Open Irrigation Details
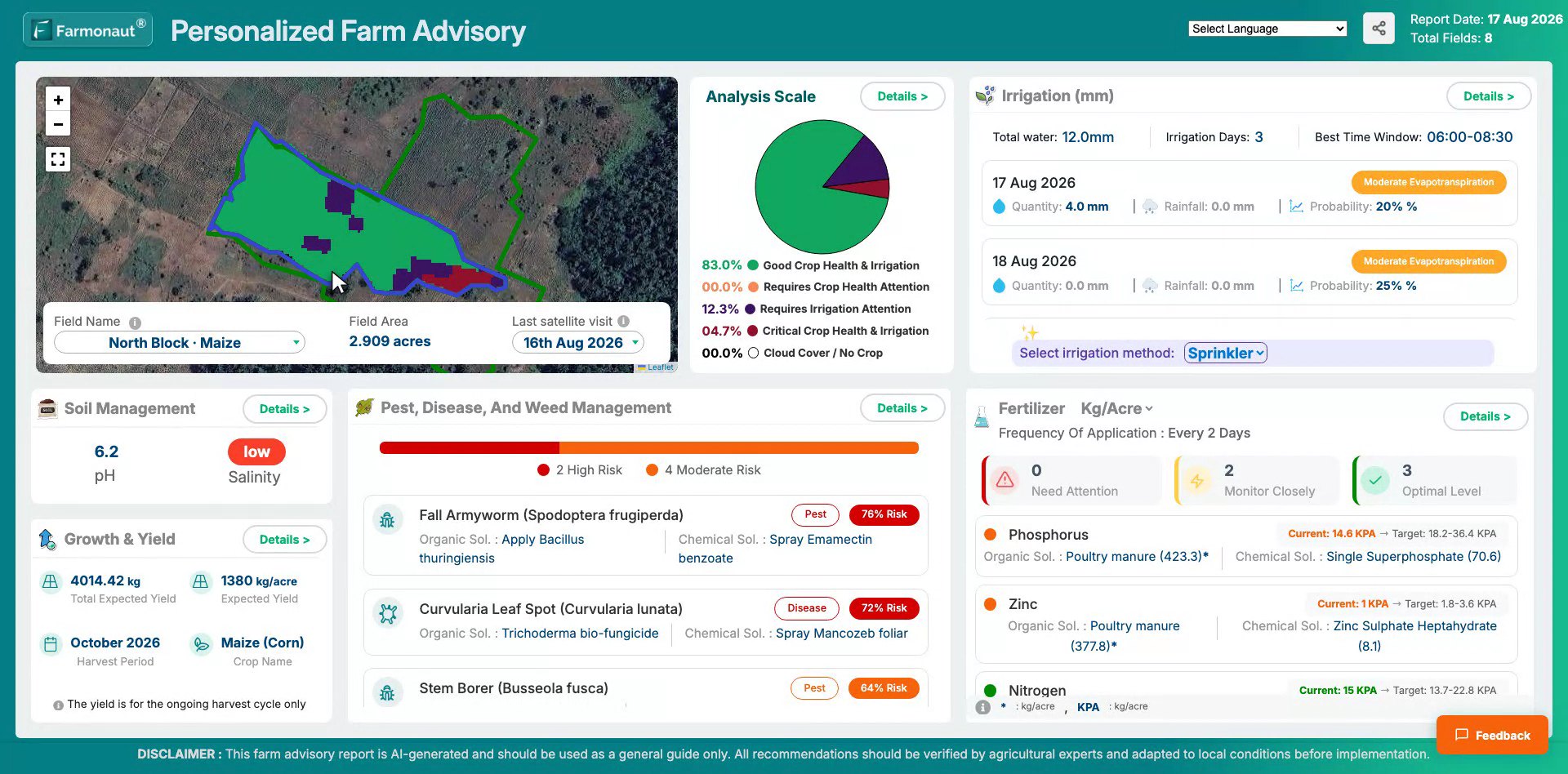Screen dimensions: 1568x774 click(1489, 96)
